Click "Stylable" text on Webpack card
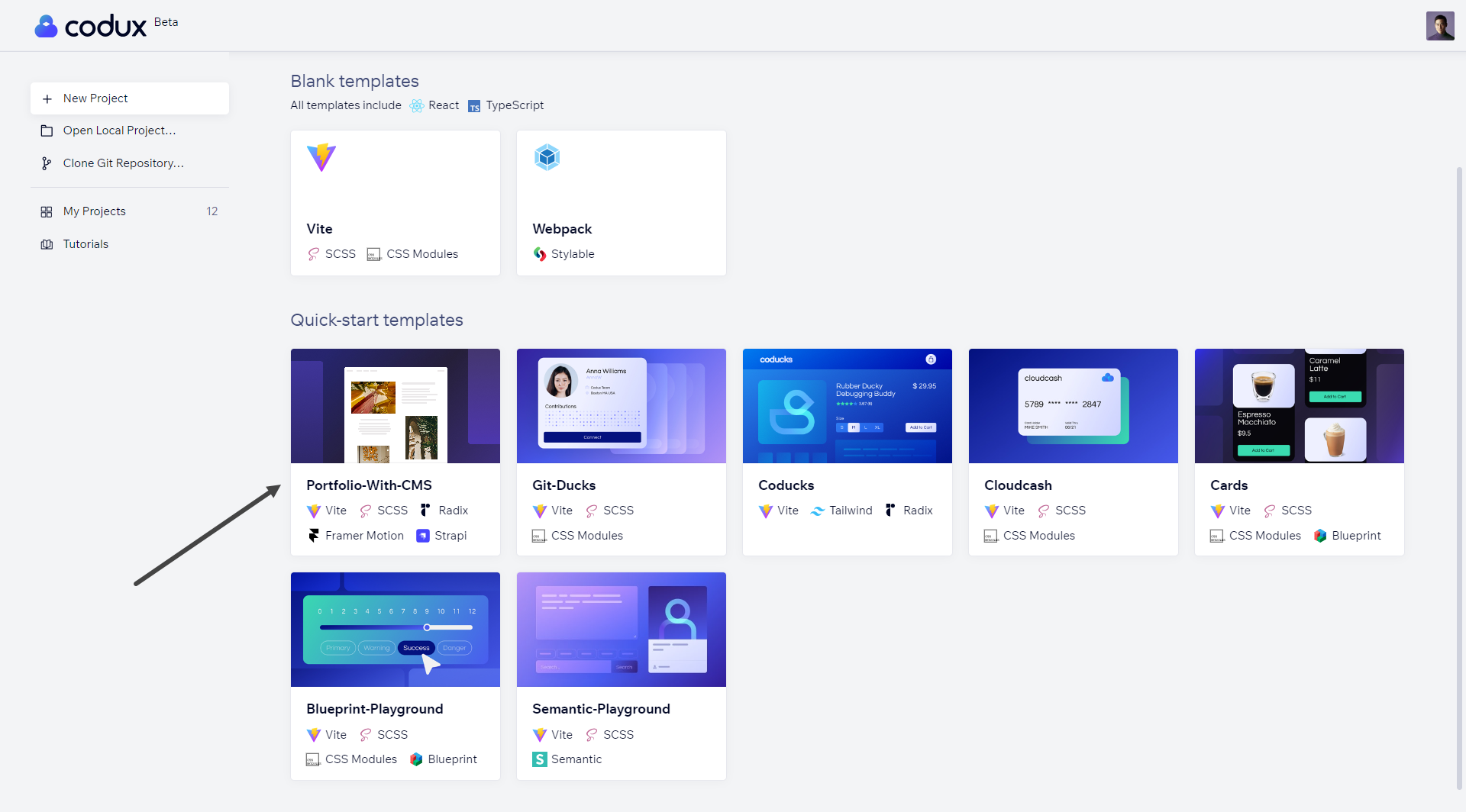Image resolution: width=1466 pixels, height=812 pixels. [573, 254]
